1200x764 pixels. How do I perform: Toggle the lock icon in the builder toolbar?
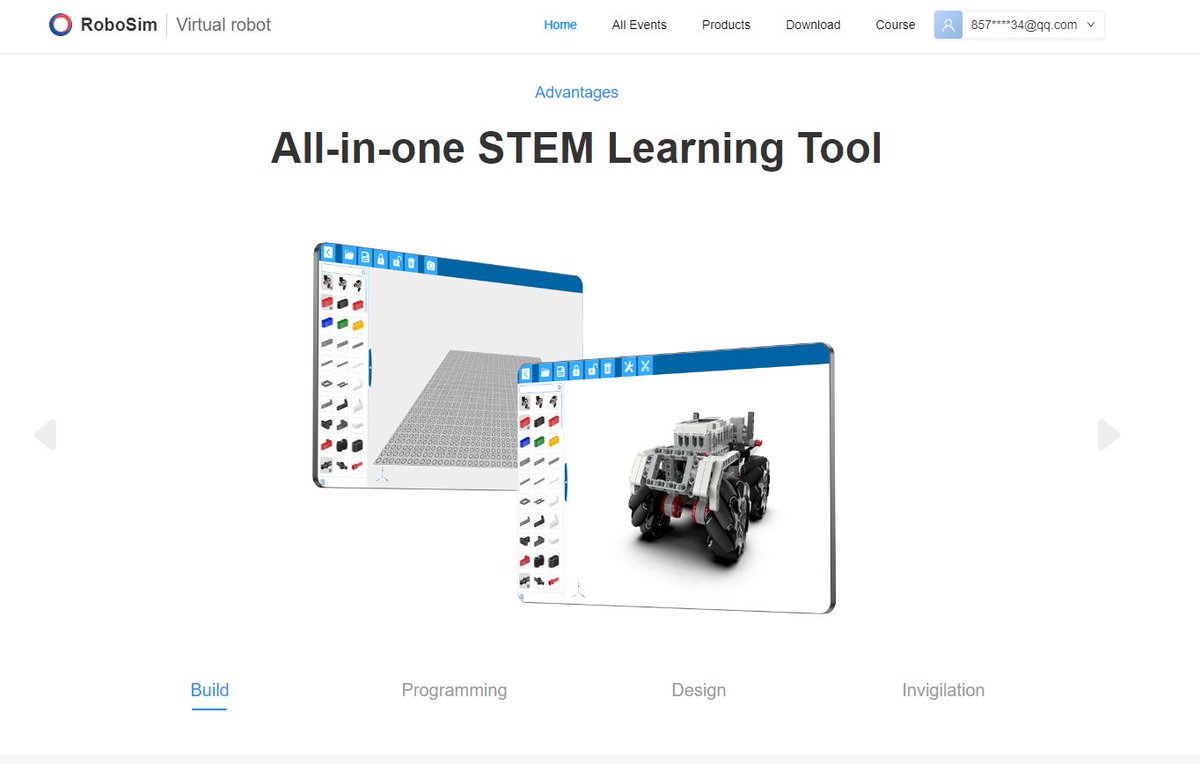click(381, 258)
